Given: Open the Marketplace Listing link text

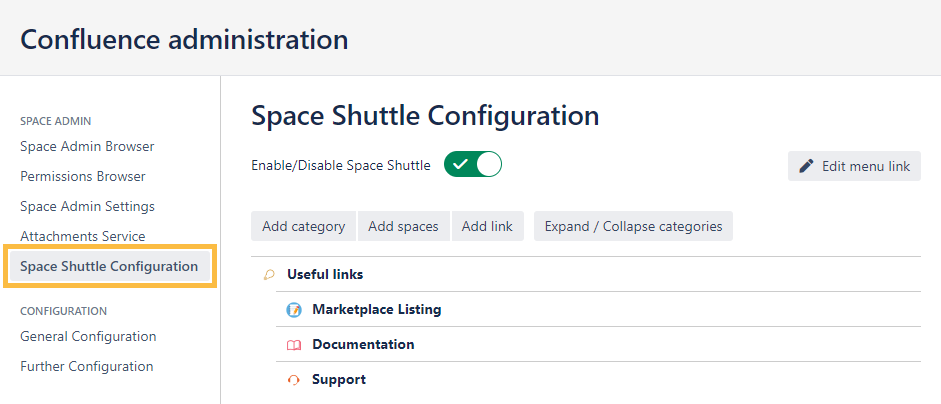Looking at the screenshot, I should [377, 310].
